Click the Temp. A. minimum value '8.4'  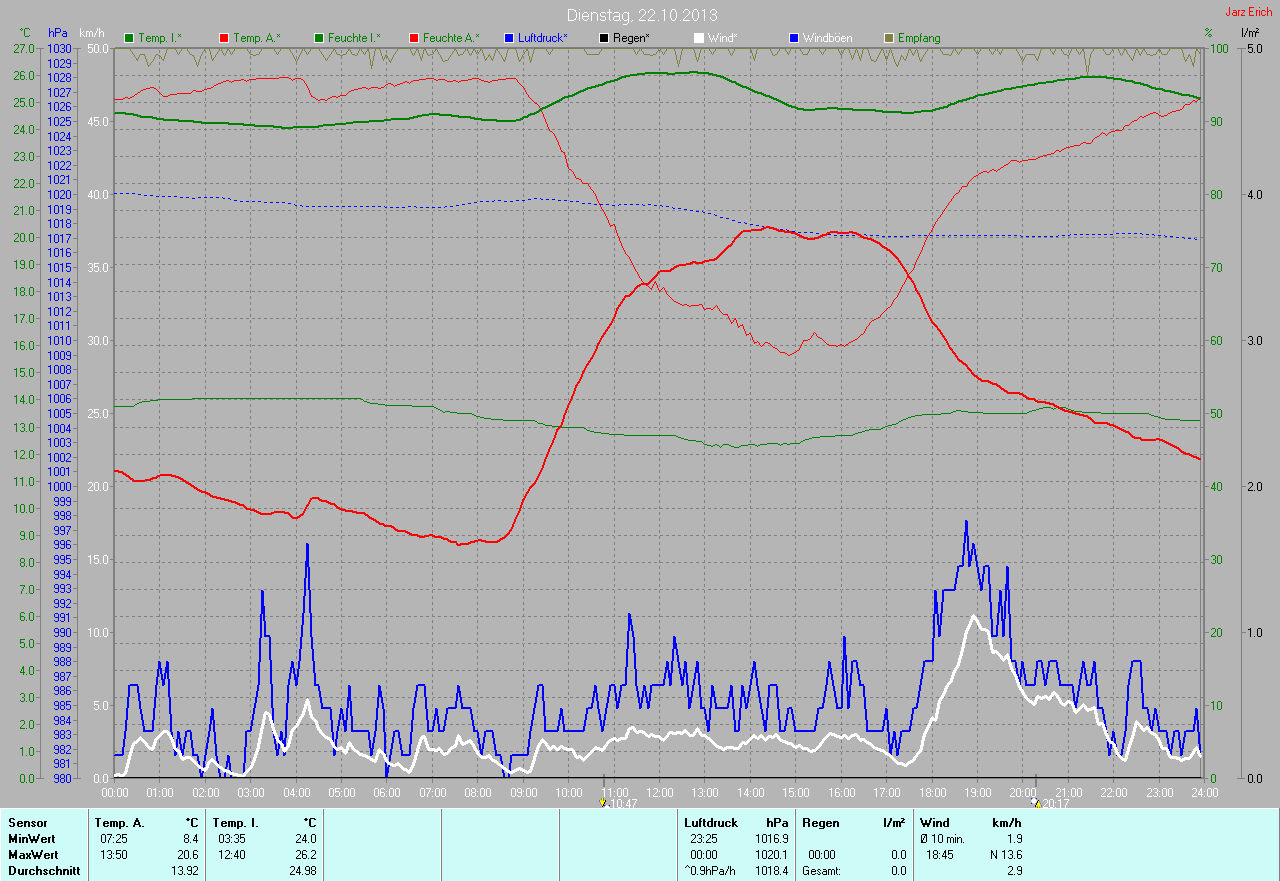pyautogui.click(x=190, y=838)
